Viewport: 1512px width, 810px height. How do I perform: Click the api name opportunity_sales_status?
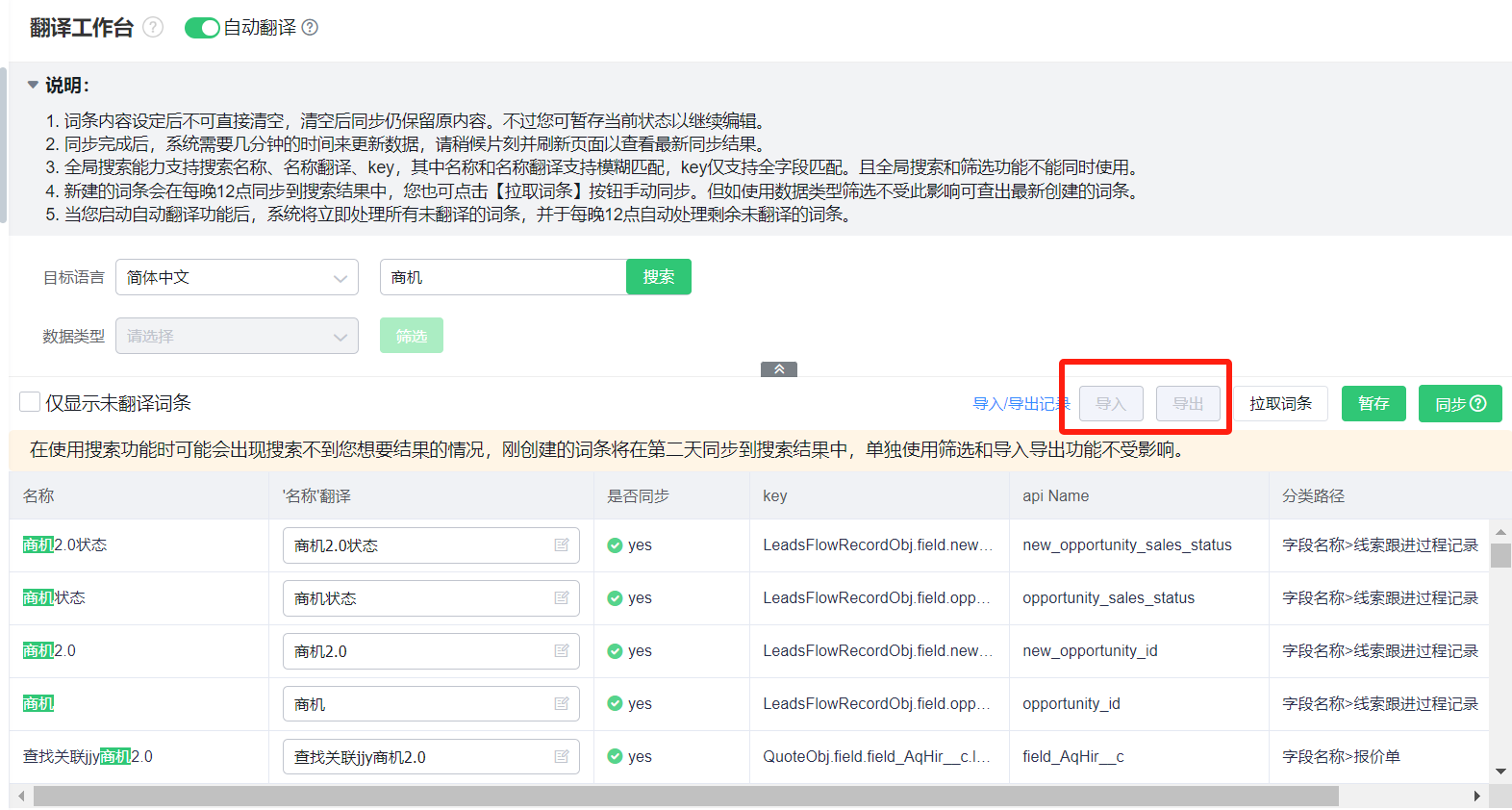1108,598
